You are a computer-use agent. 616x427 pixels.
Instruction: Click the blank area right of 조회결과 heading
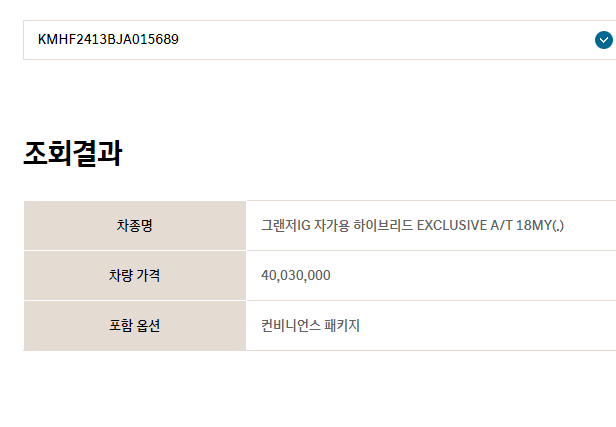click(369, 153)
